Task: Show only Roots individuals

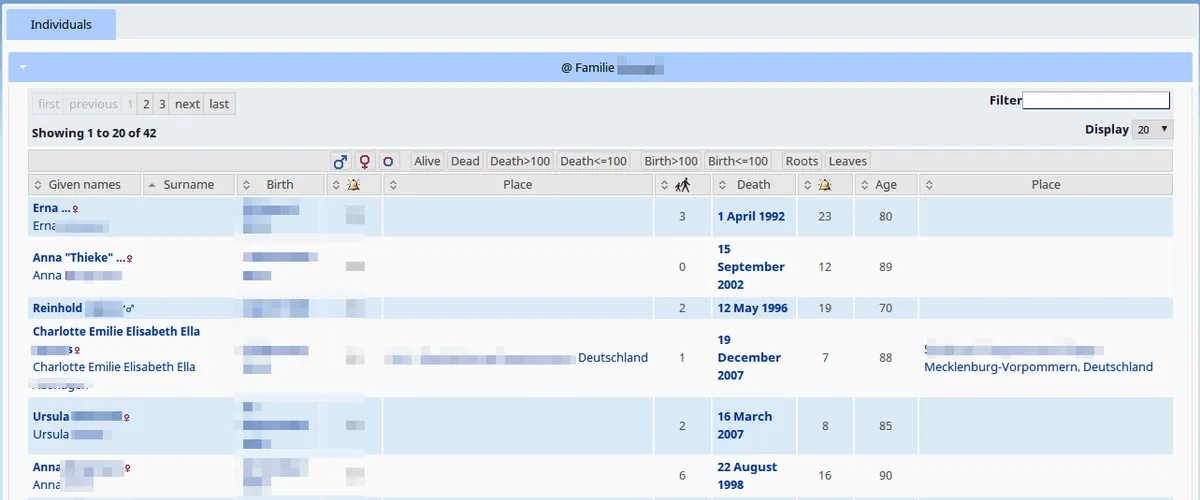Action: (x=801, y=161)
